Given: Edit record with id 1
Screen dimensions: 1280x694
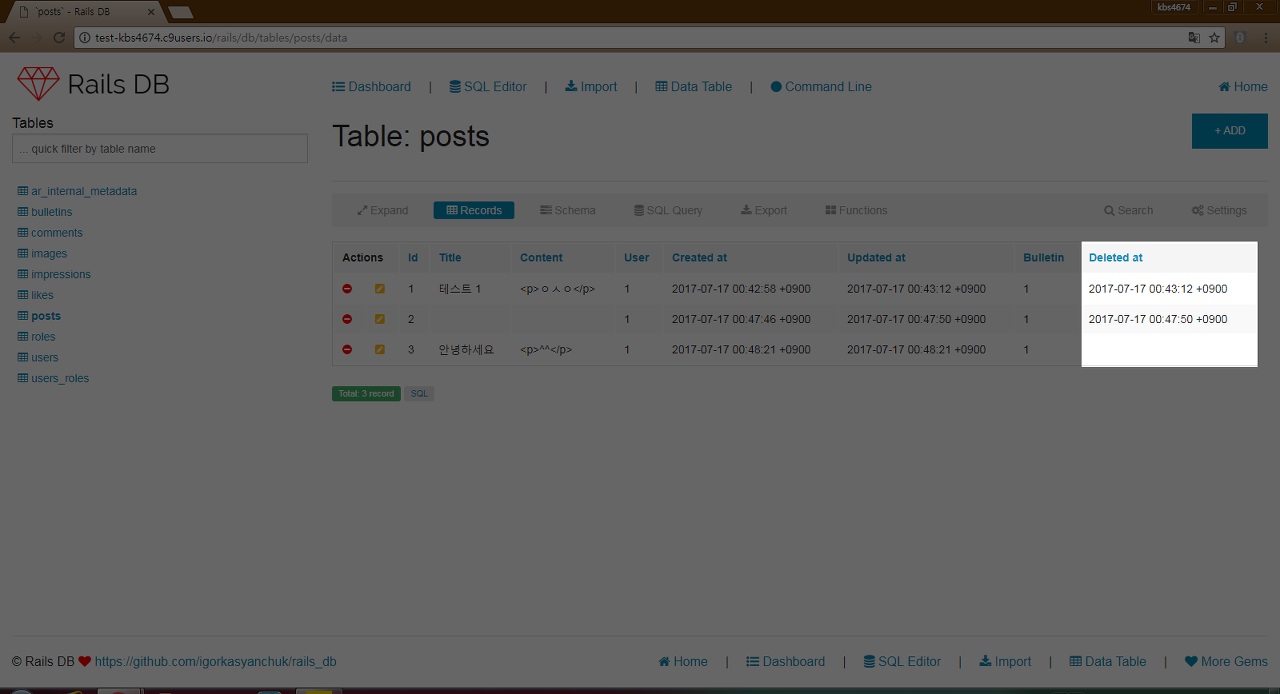Looking at the screenshot, I should (379, 289).
